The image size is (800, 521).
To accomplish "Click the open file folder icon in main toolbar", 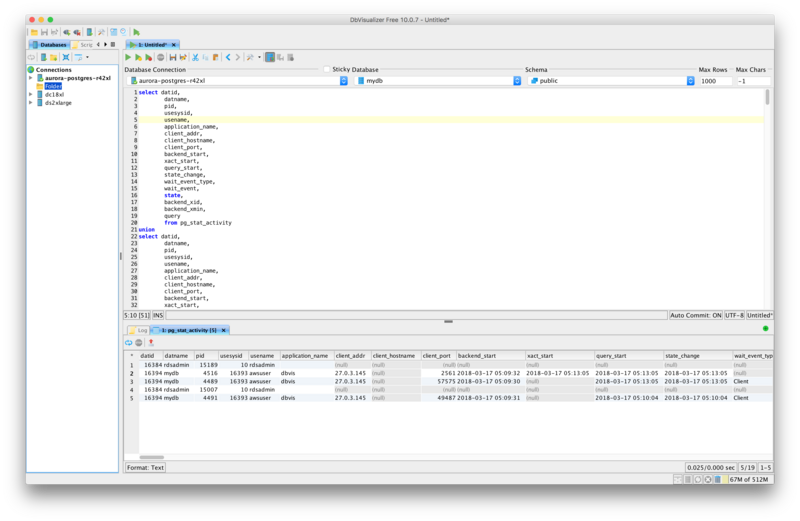I will (x=34, y=32).
